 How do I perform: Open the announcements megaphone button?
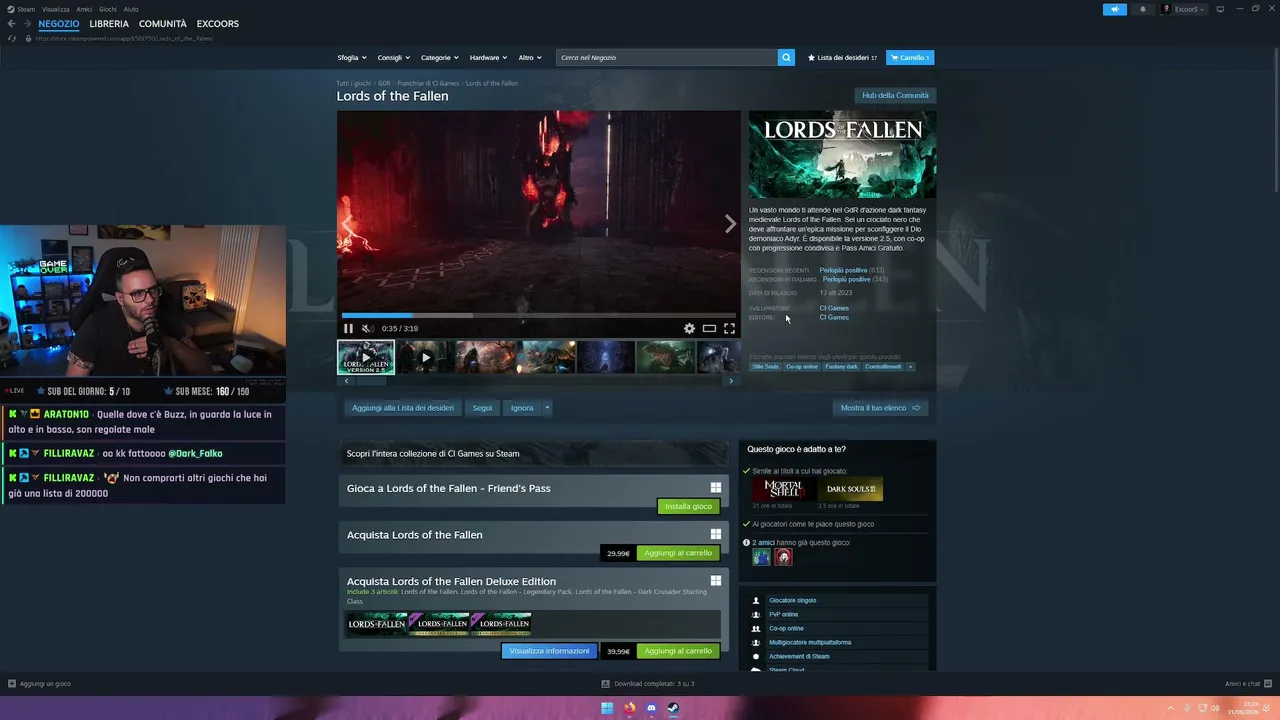tap(1114, 9)
